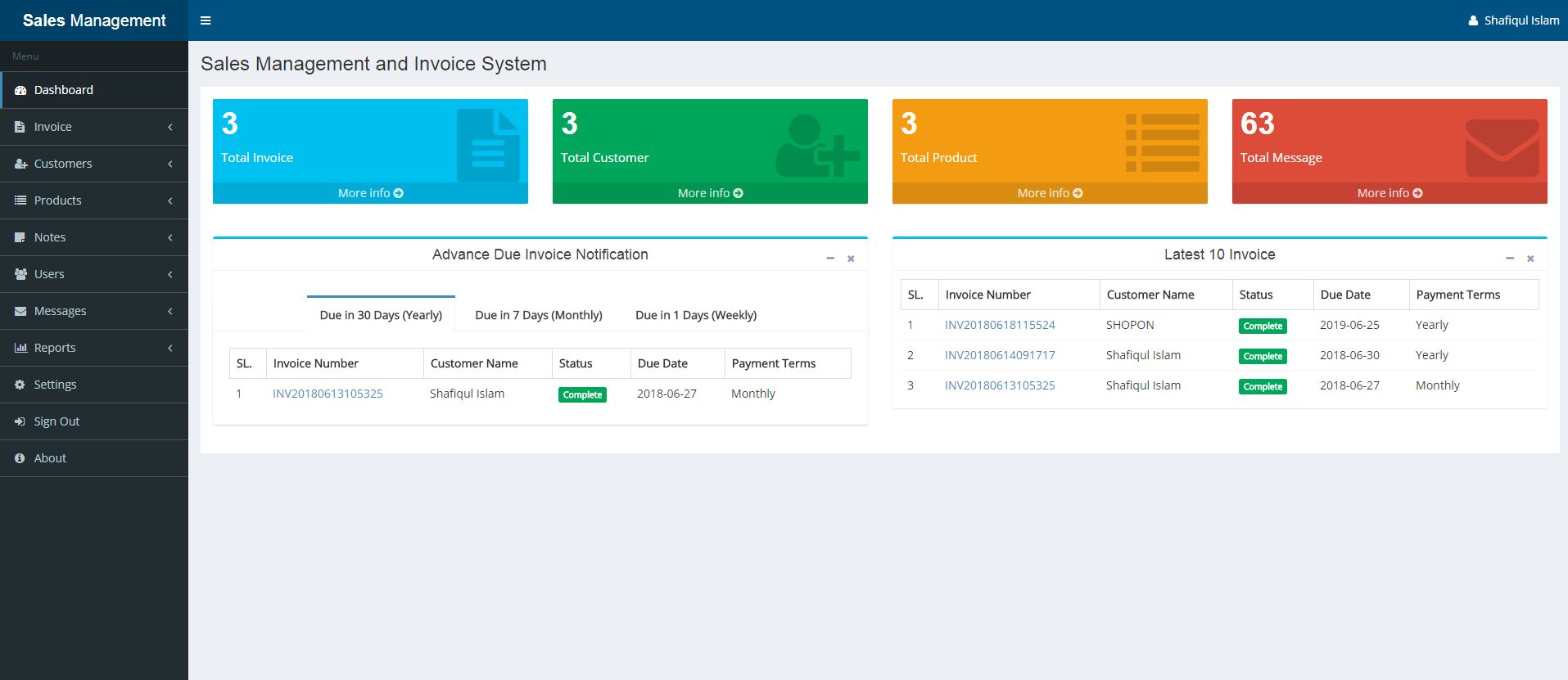Viewport: 1568px width, 680px height.
Task: Select the Due in 1 Days (Weekly) tab
Action: 695,315
